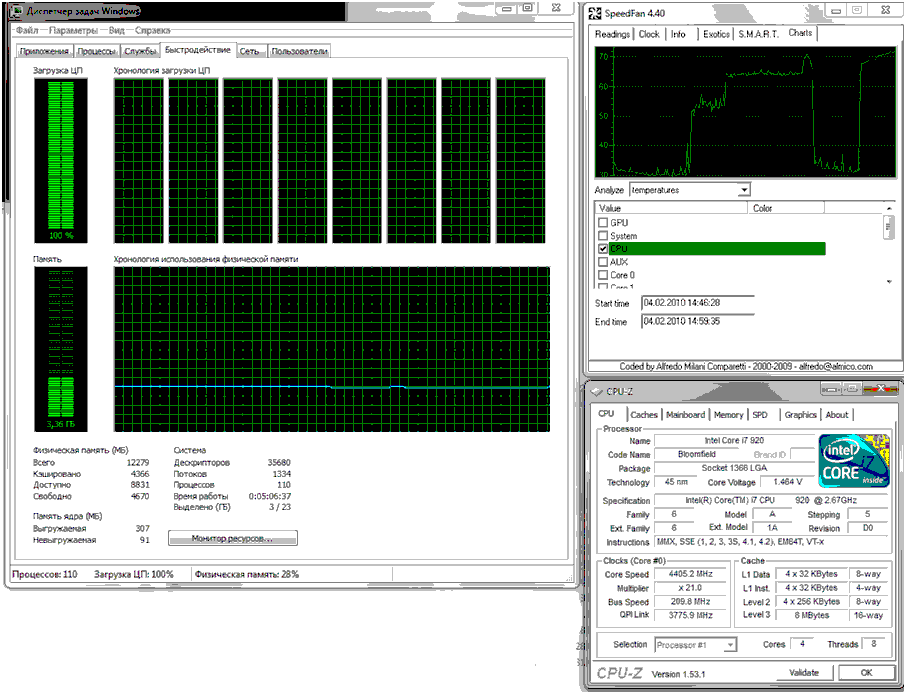Viewport: 906px width, 694px height.
Task: Click the Package value Socket 1366 LGA
Action: pos(734,468)
